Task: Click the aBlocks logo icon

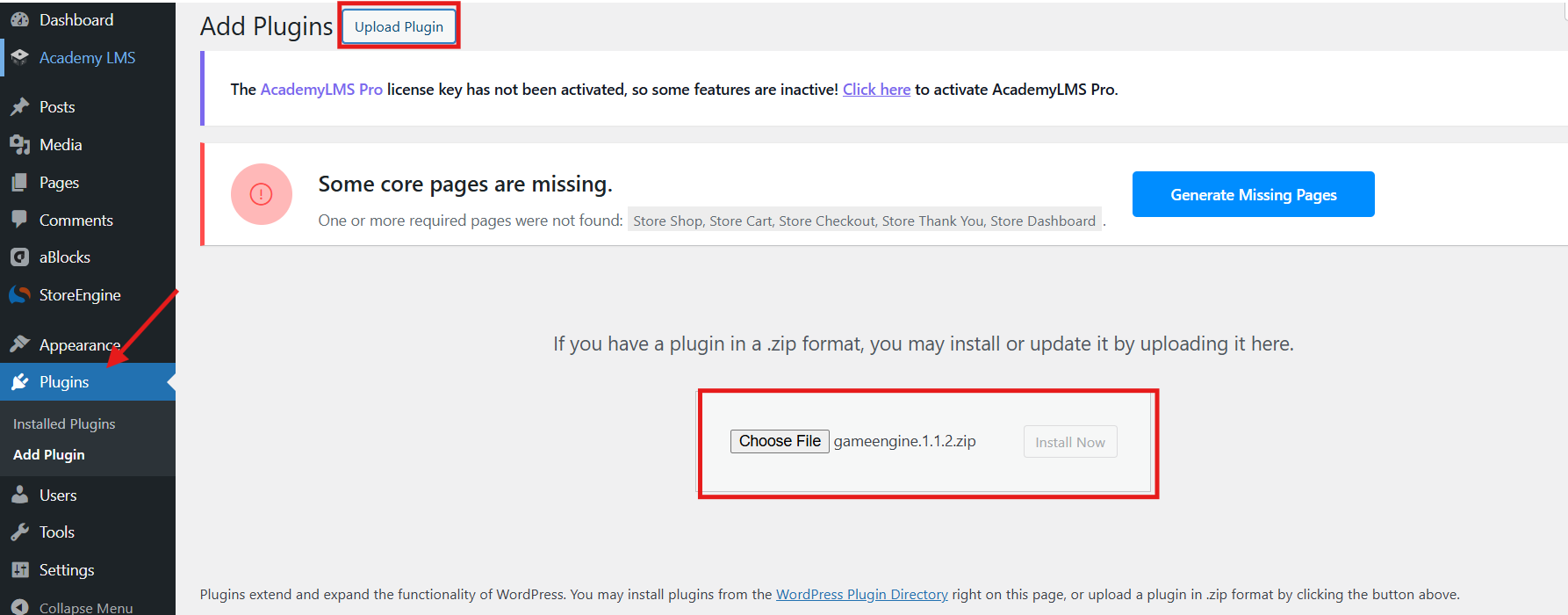Action: coord(19,257)
